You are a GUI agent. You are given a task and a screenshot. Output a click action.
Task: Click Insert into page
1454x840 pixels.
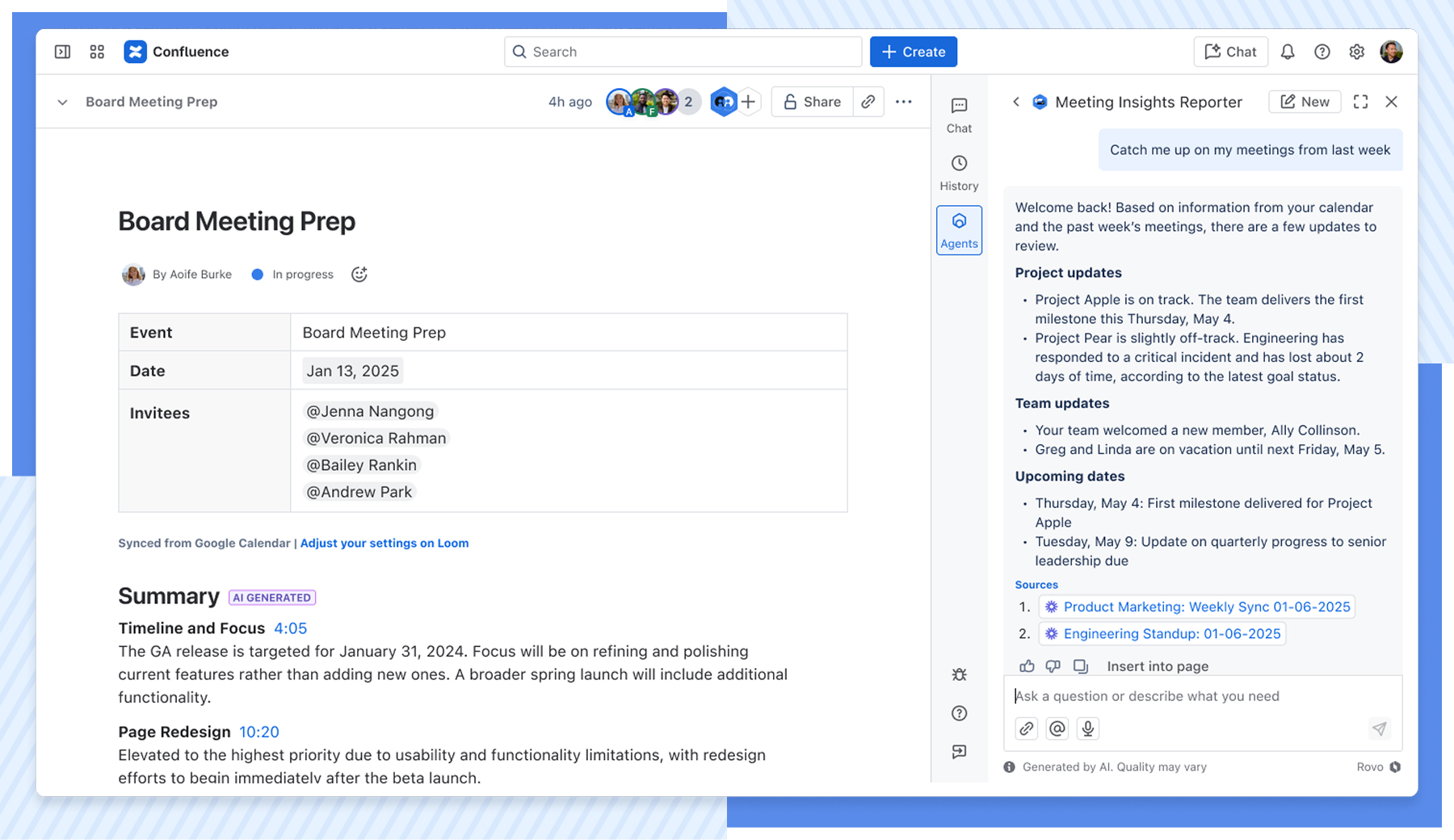1158,666
